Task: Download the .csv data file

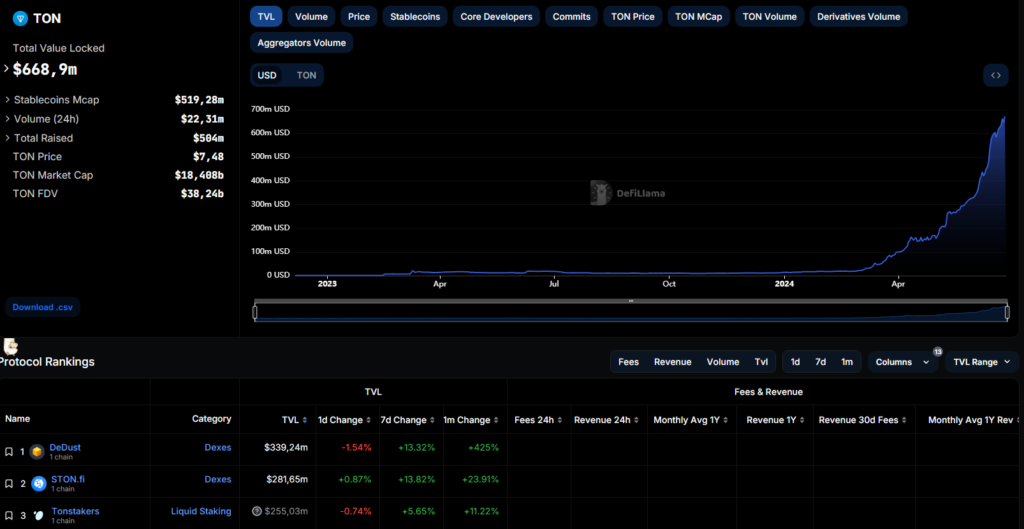Action: point(42,307)
